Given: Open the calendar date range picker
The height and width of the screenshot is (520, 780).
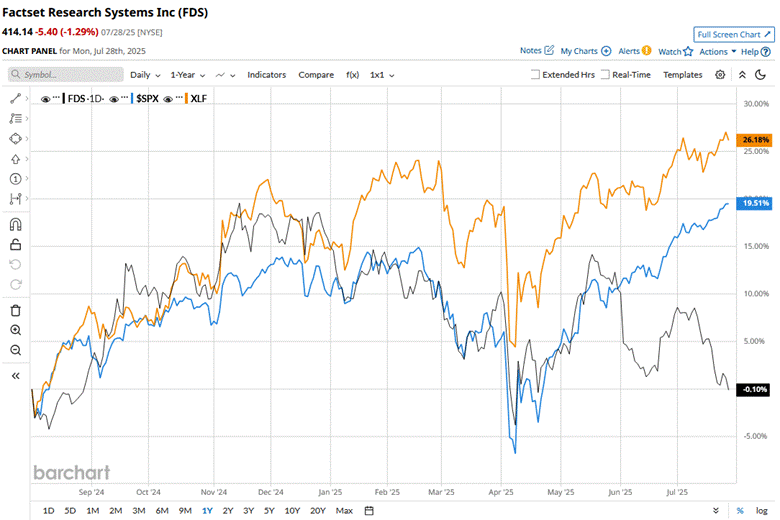Looking at the screenshot, I should (369, 511).
